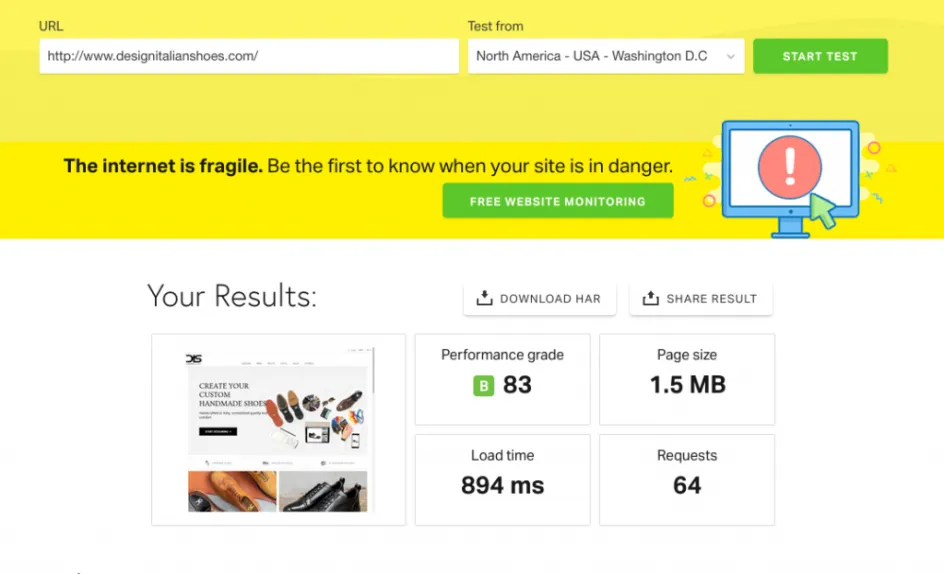Select the Load time 894 ms card
944x574 pixels.
pyautogui.click(x=502, y=479)
